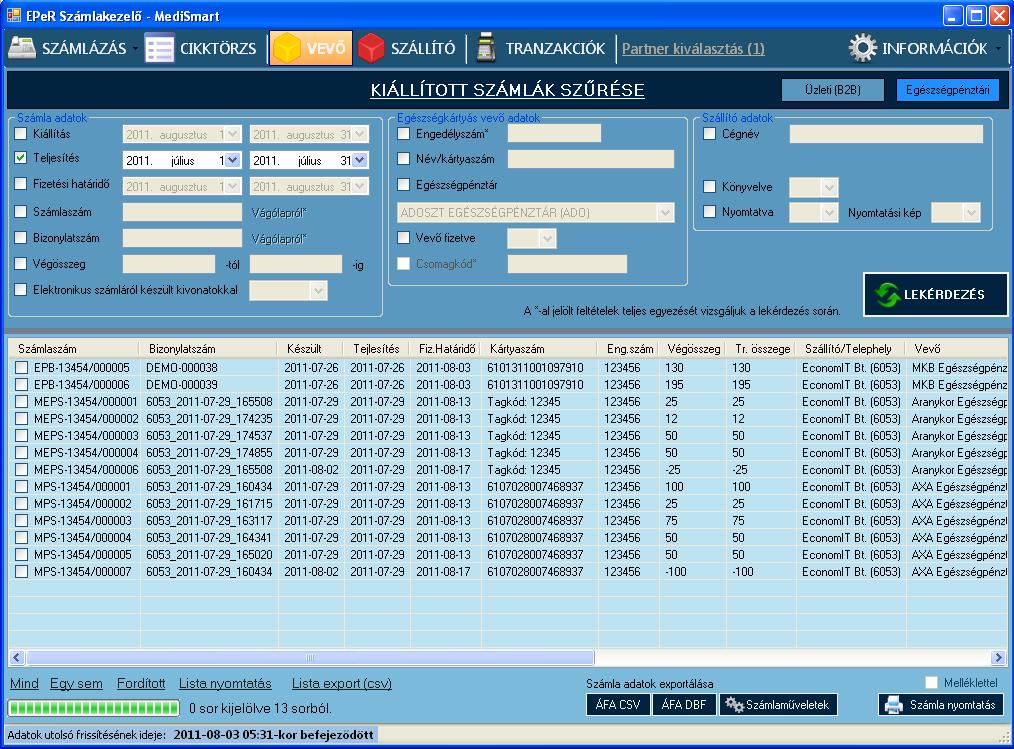1014x749 pixels.
Task: Invert the selection with Fordított link
Action: click(141, 683)
